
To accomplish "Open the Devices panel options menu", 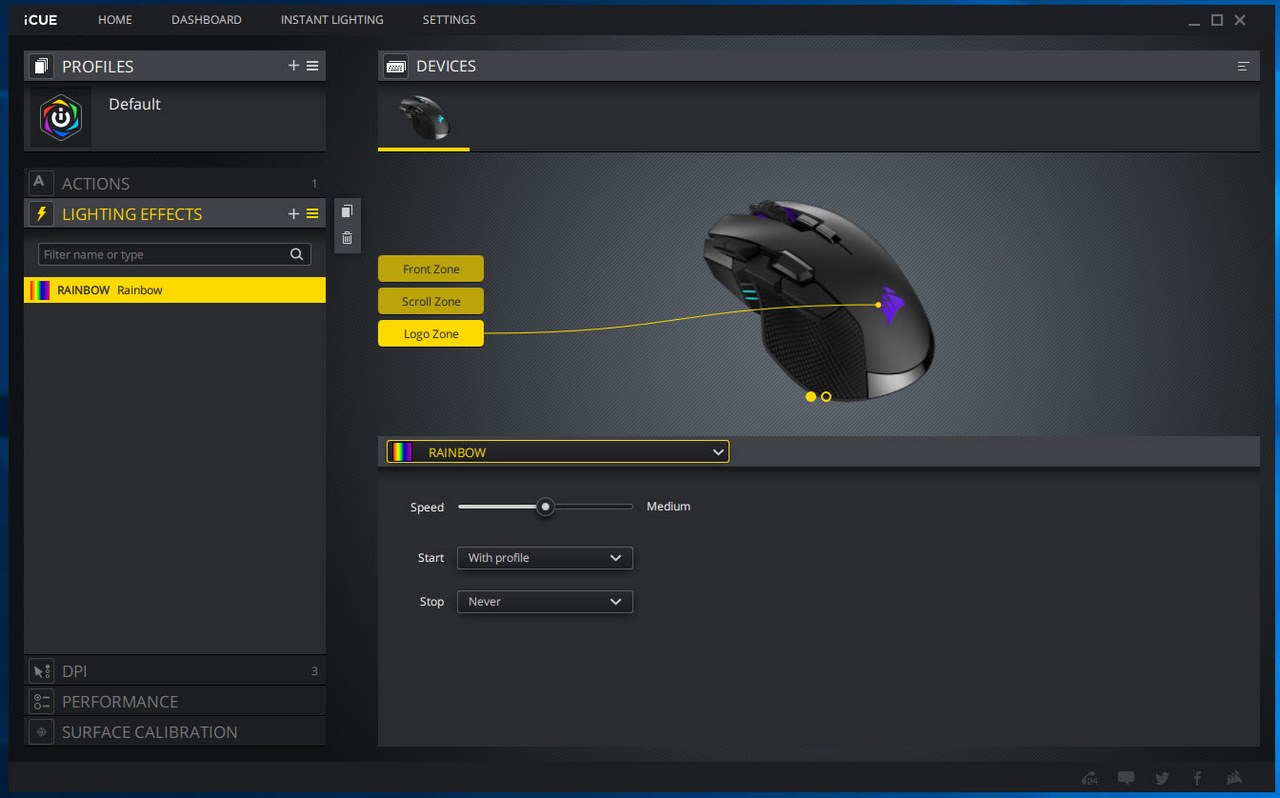I will (x=1243, y=66).
